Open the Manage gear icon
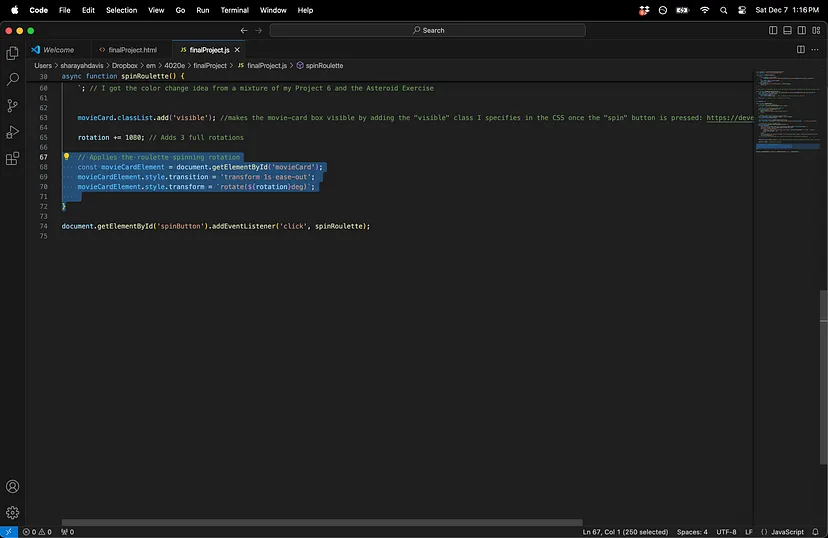The height and width of the screenshot is (538, 828). pyautogui.click(x=13, y=512)
